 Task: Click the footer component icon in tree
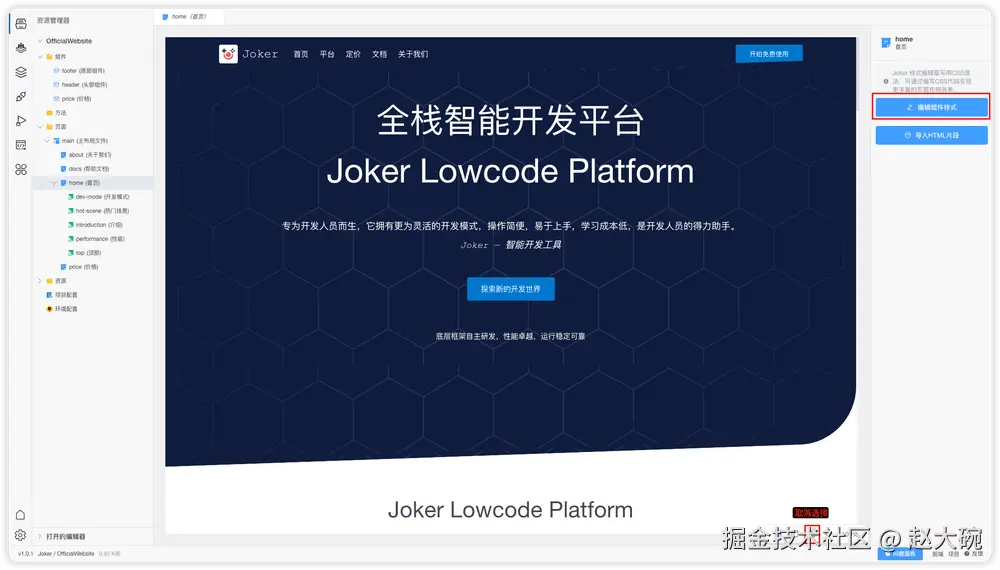tap(56, 71)
